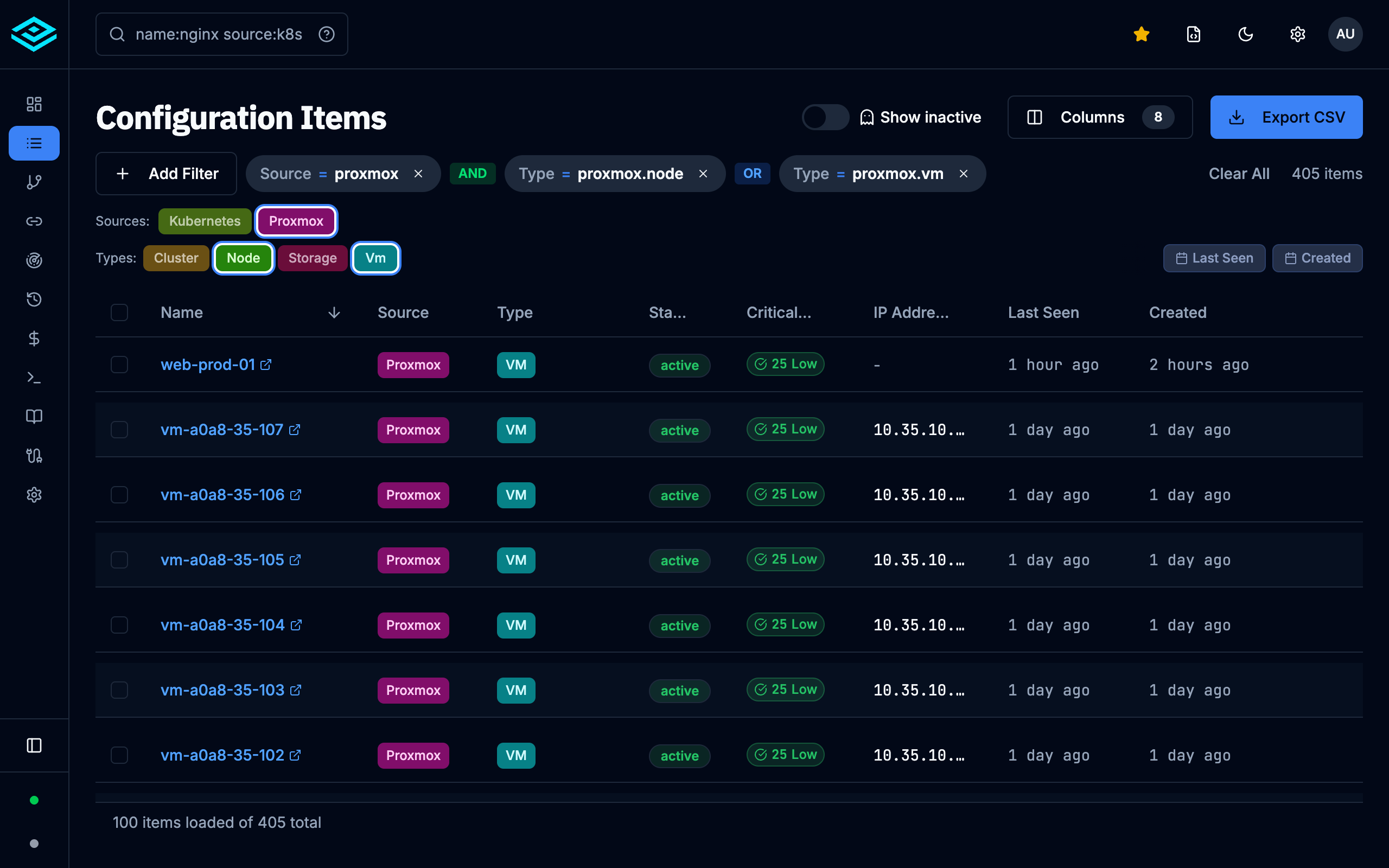Open the Columns selector dropdown
The width and height of the screenshot is (1389, 868).
pos(1099,117)
